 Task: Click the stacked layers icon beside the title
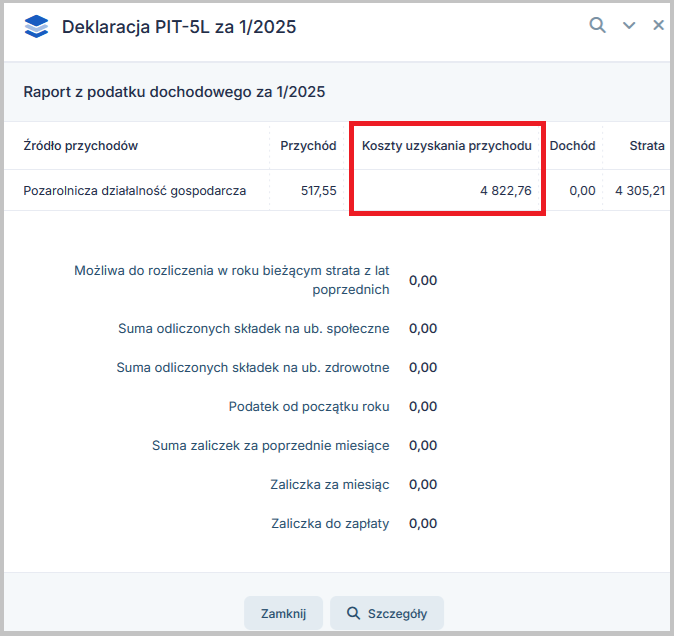pos(36,26)
